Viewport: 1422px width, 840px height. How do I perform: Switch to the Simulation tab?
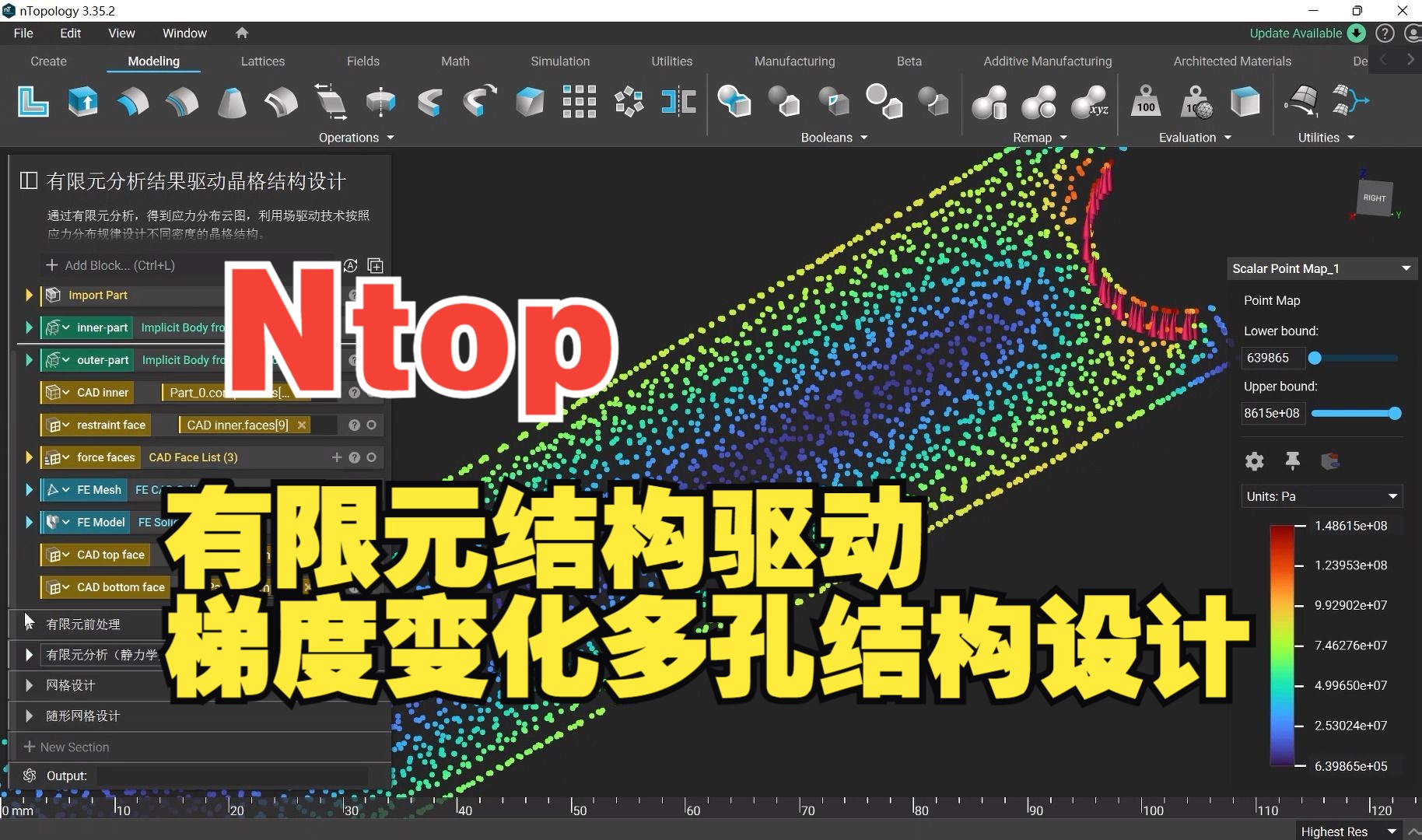(x=560, y=61)
